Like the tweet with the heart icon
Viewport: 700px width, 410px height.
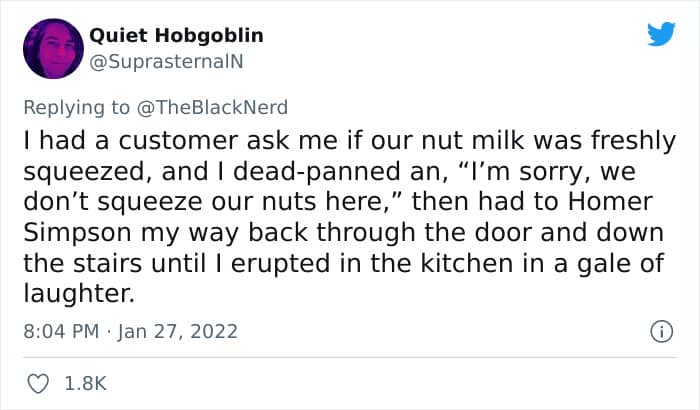tap(38, 384)
